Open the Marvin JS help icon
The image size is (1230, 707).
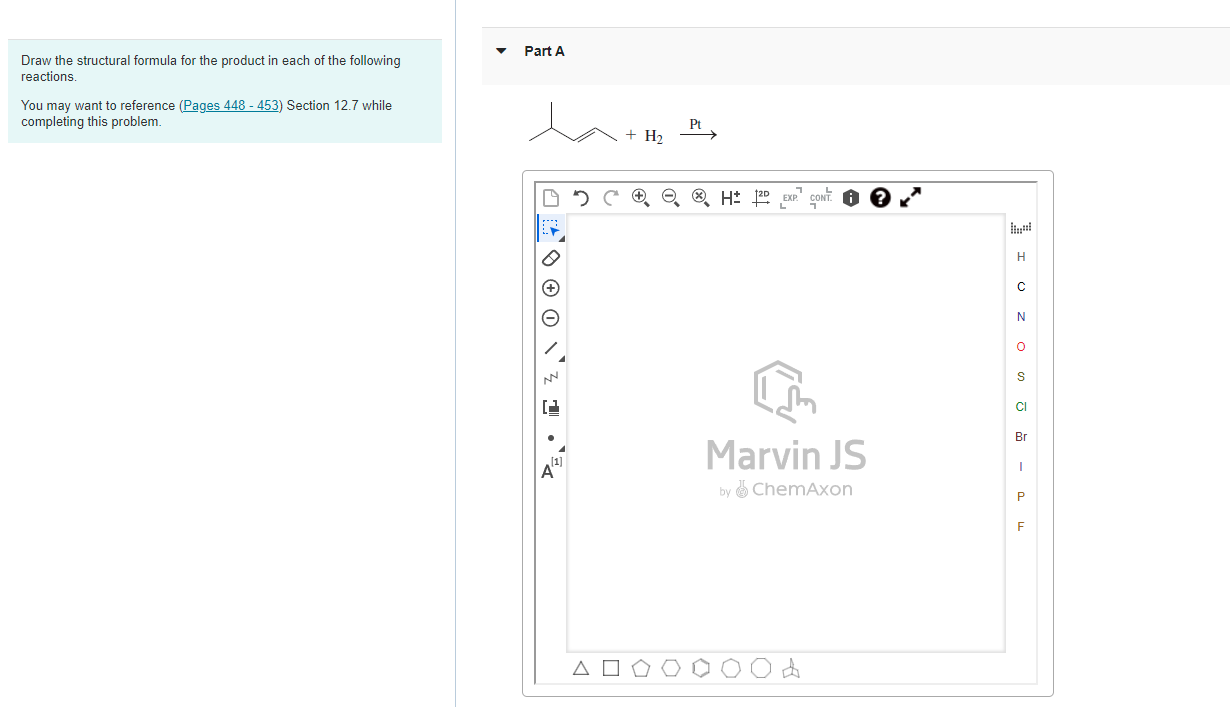pyautogui.click(x=880, y=198)
